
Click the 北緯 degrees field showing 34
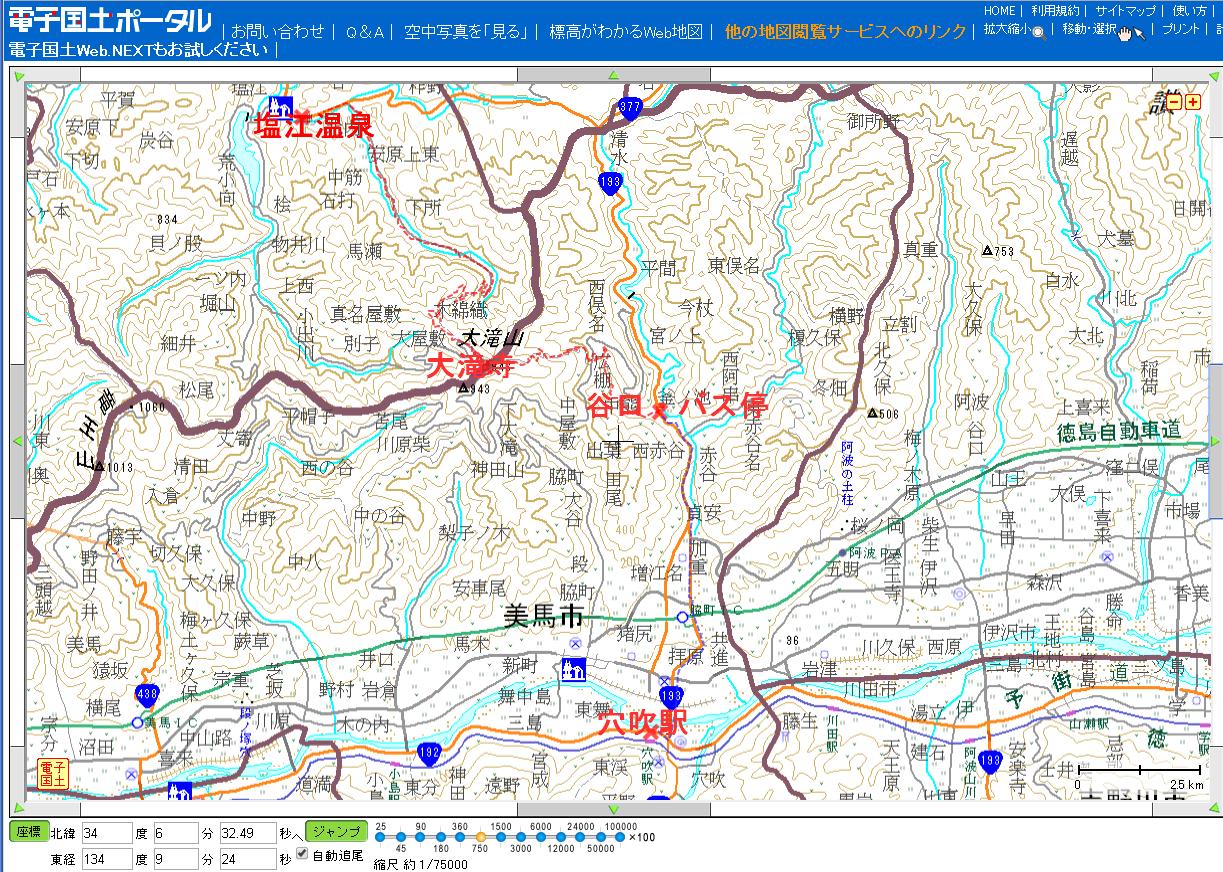(x=107, y=832)
